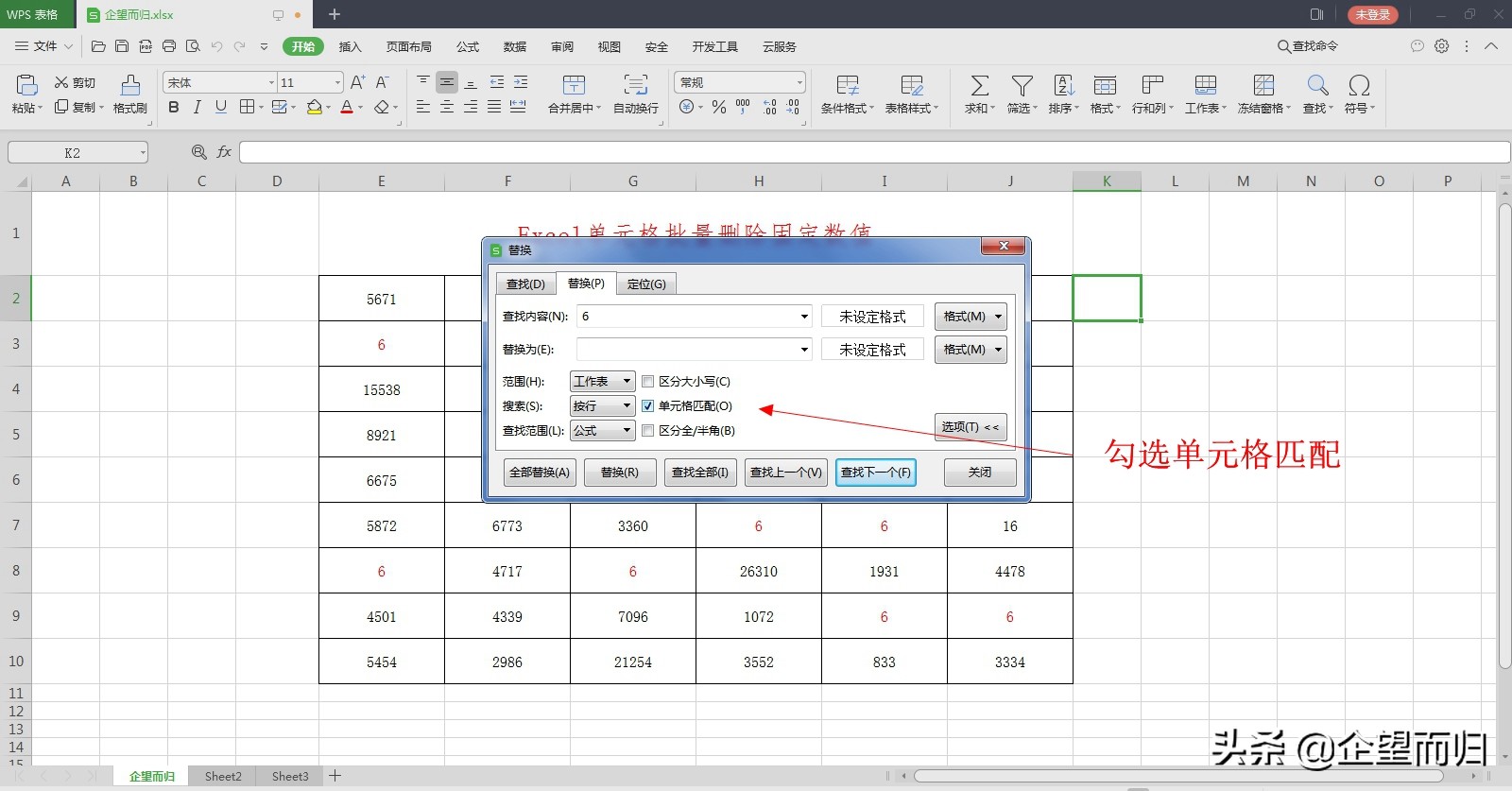Open the font size dropdown 11
1512x791 pixels.
tap(337, 83)
